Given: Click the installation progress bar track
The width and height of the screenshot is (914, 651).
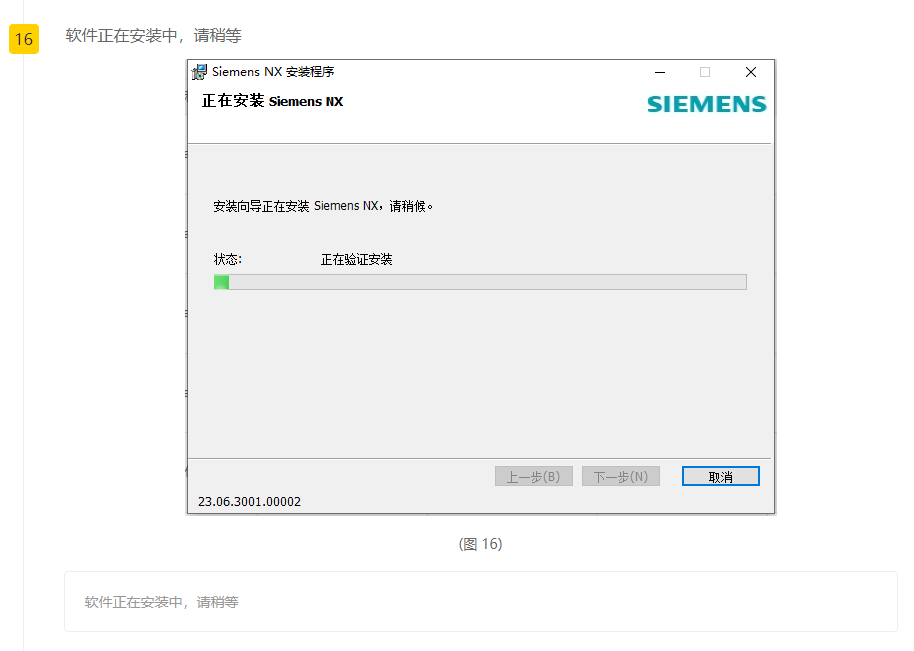Looking at the screenshot, I should coord(480,282).
